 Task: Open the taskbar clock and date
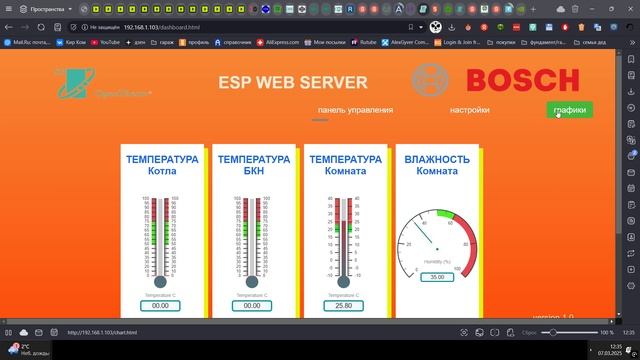tap(610, 350)
